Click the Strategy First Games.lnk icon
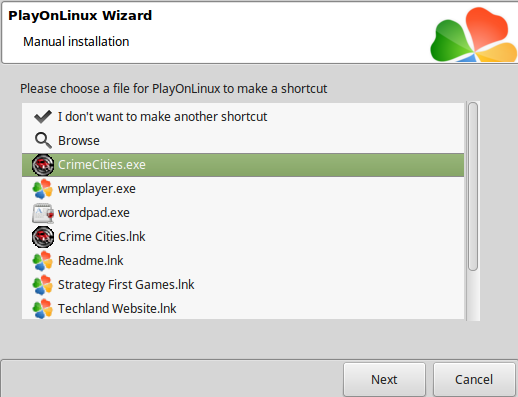The width and height of the screenshot is (518, 397). click(43, 285)
